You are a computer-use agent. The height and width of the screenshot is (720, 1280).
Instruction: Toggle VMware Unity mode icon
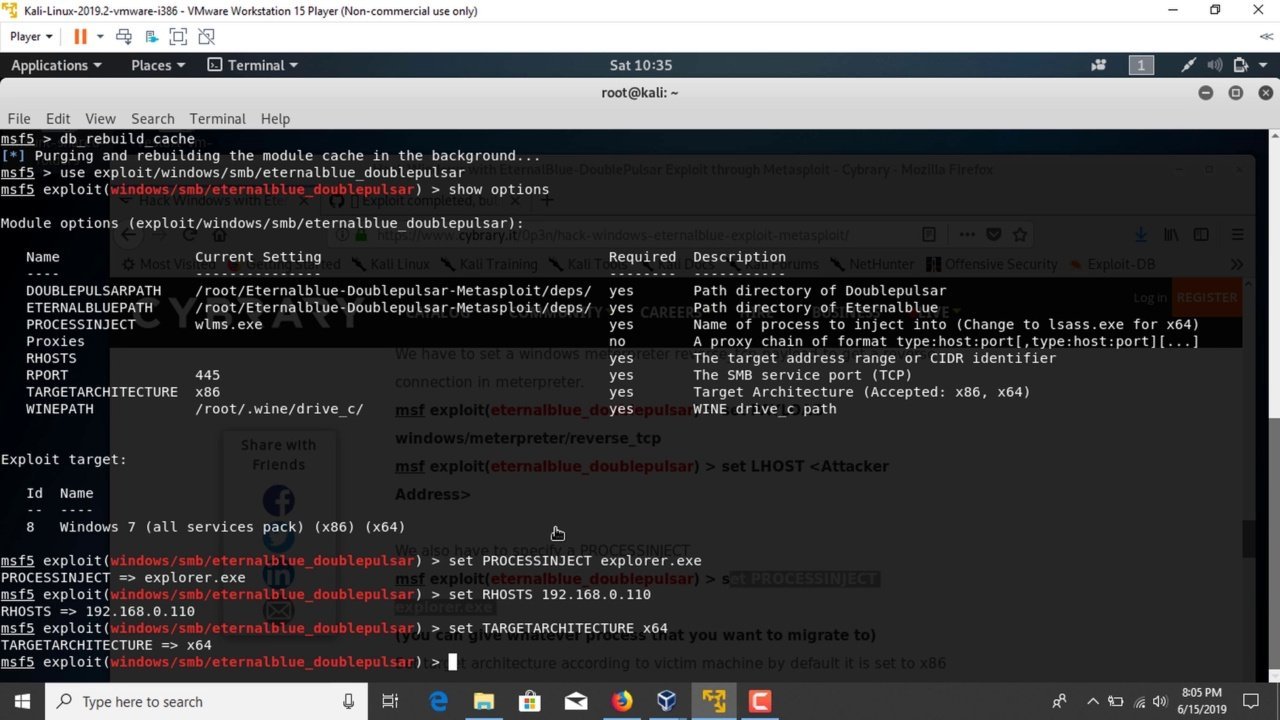pyautogui.click(x=206, y=36)
